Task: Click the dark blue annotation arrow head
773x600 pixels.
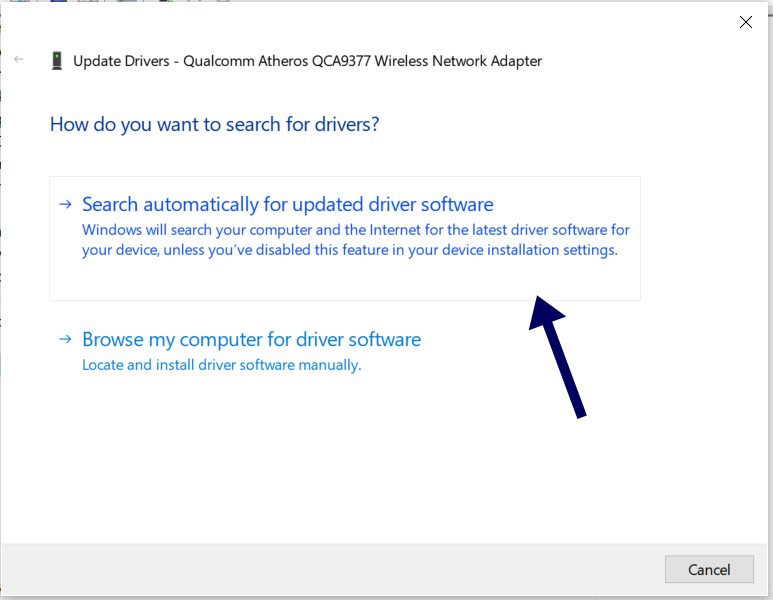Action: (x=545, y=312)
